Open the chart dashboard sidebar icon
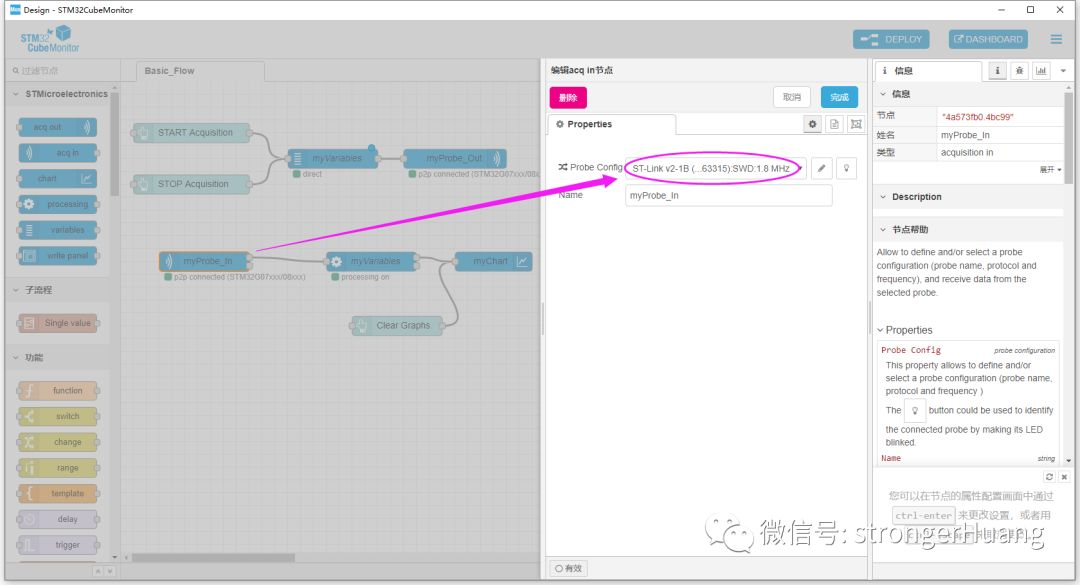The height and width of the screenshot is (585, 1080). click(1041, 70)
